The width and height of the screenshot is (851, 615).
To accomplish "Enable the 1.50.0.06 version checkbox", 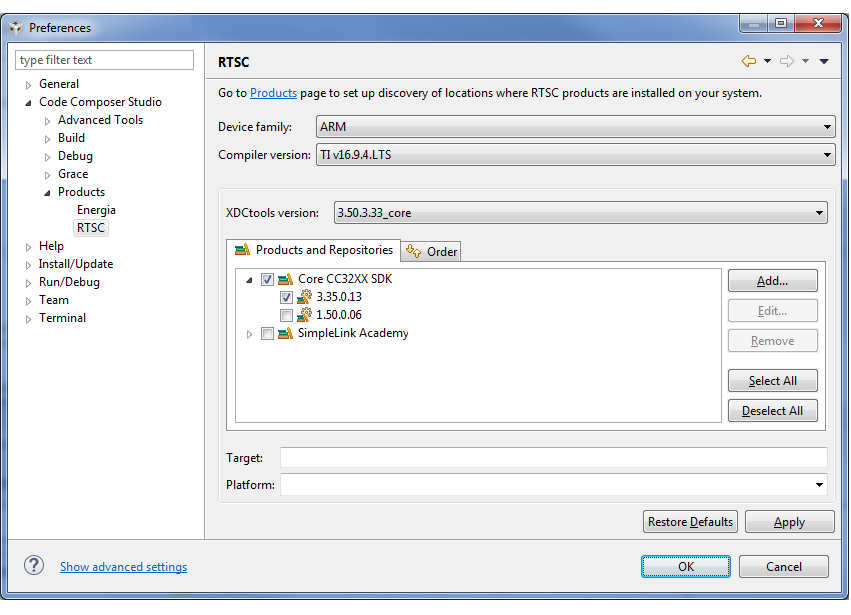I will 286,315.
